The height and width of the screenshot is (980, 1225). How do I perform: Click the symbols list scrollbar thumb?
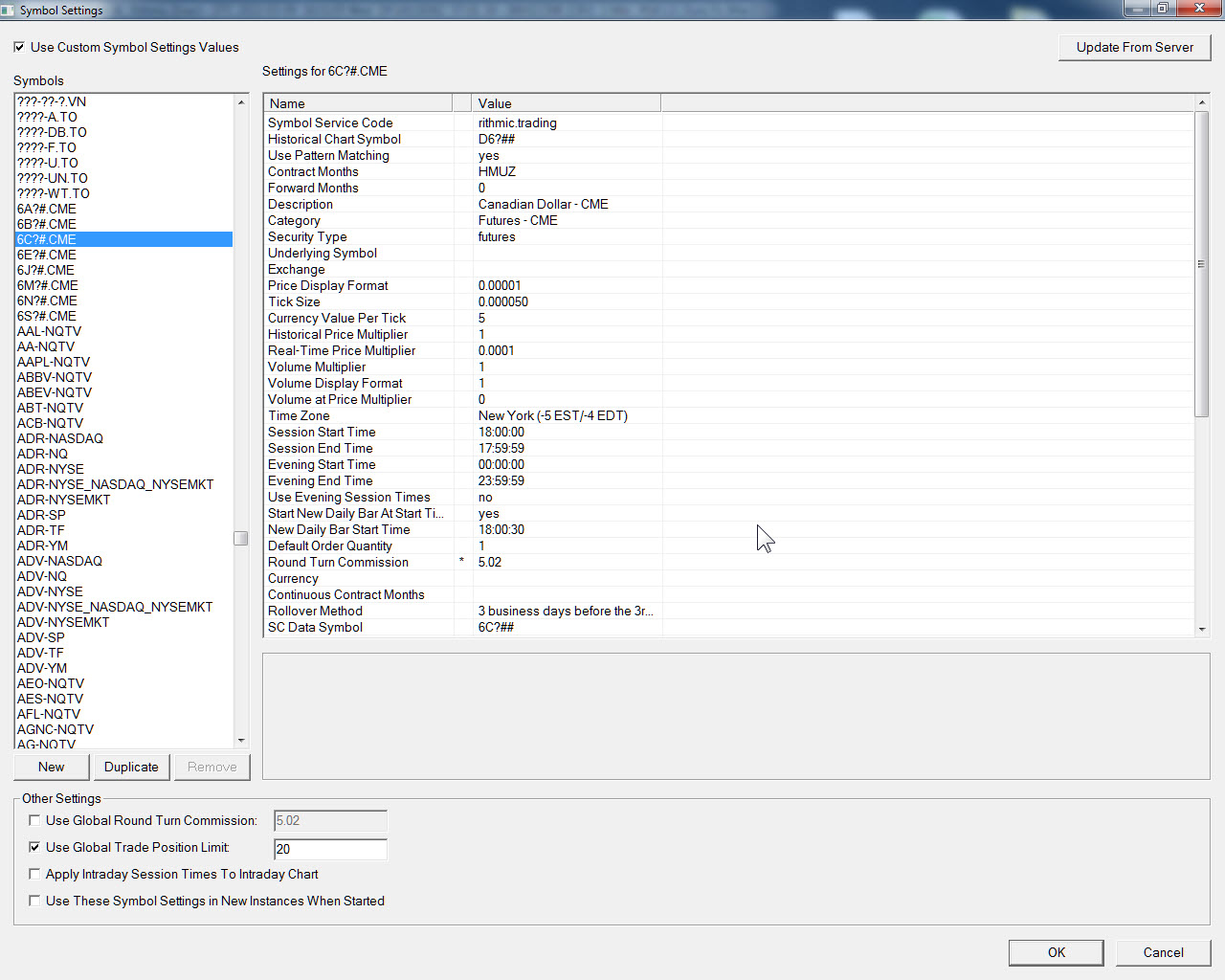241,538
